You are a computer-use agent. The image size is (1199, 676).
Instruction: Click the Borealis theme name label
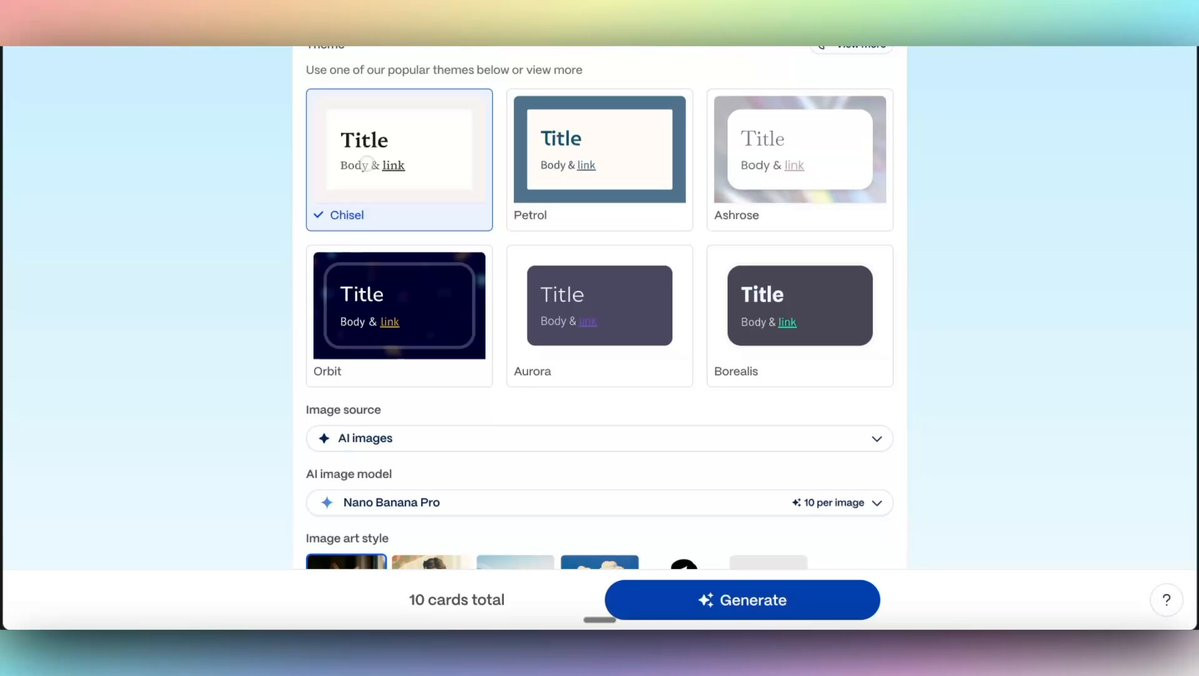736,371
